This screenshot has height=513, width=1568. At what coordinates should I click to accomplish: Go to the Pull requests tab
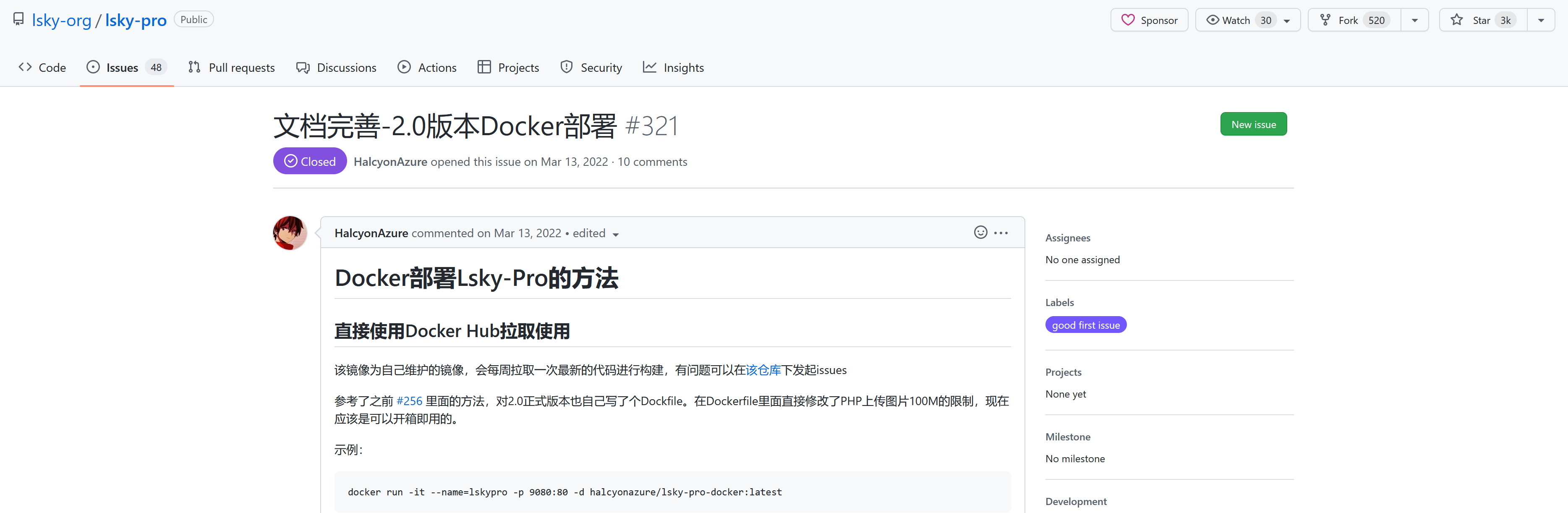[x=231, y=68]
